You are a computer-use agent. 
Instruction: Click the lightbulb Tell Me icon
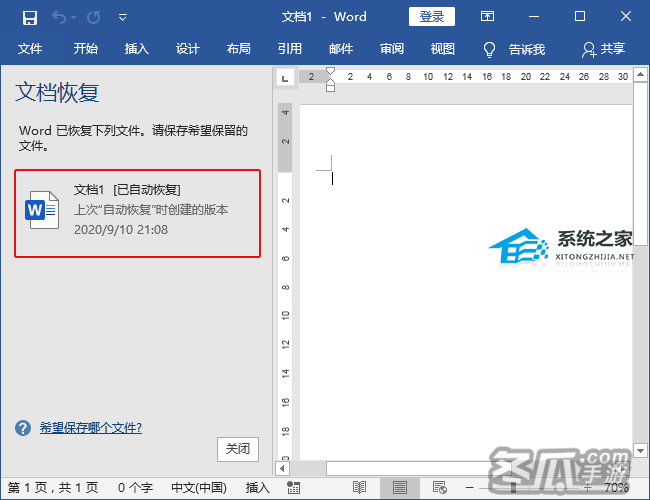(x=490, y=49)
